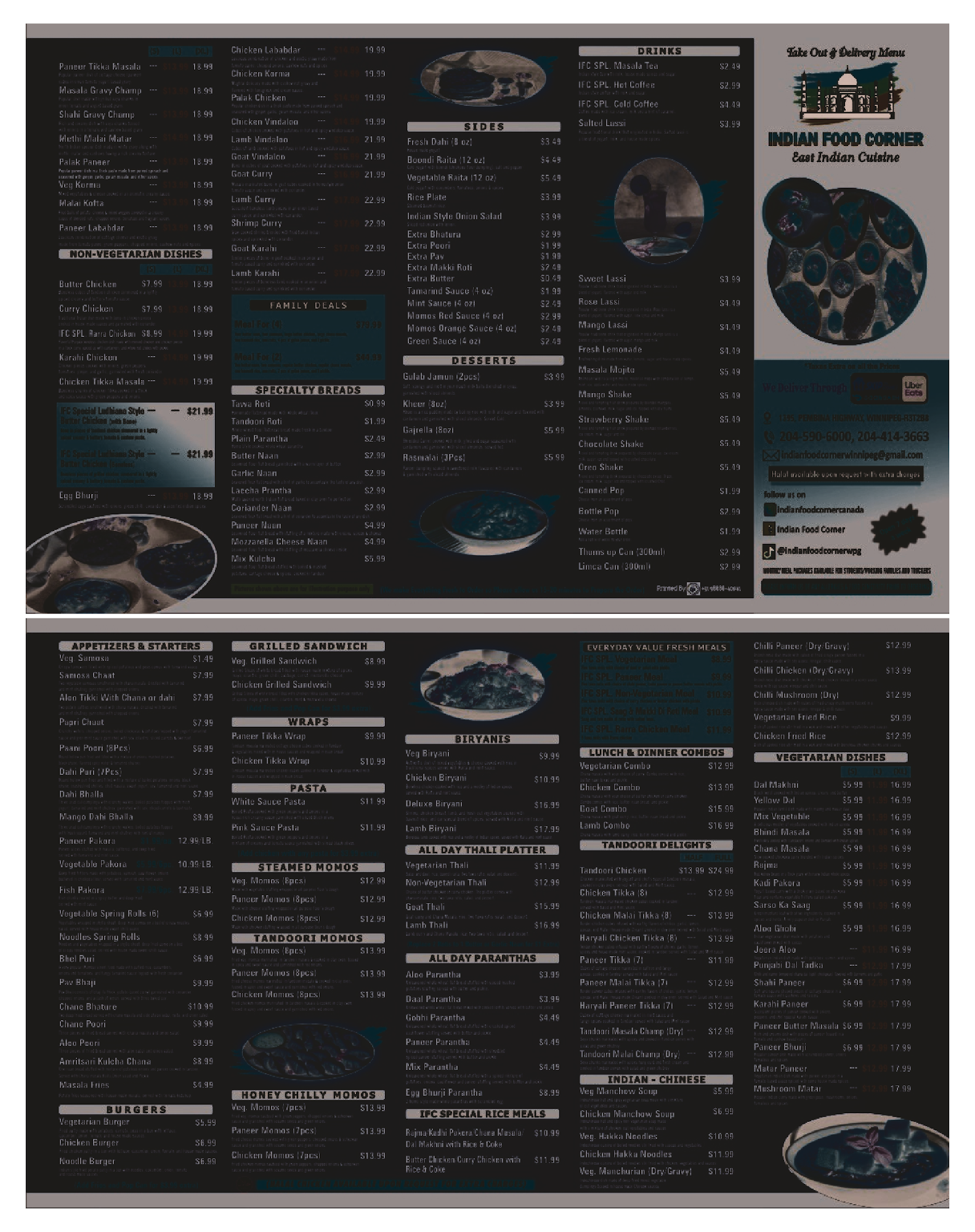Click the NON-VEGETARIAN DISHES header
975x1232 pixels.
click(x=136, y=254)
